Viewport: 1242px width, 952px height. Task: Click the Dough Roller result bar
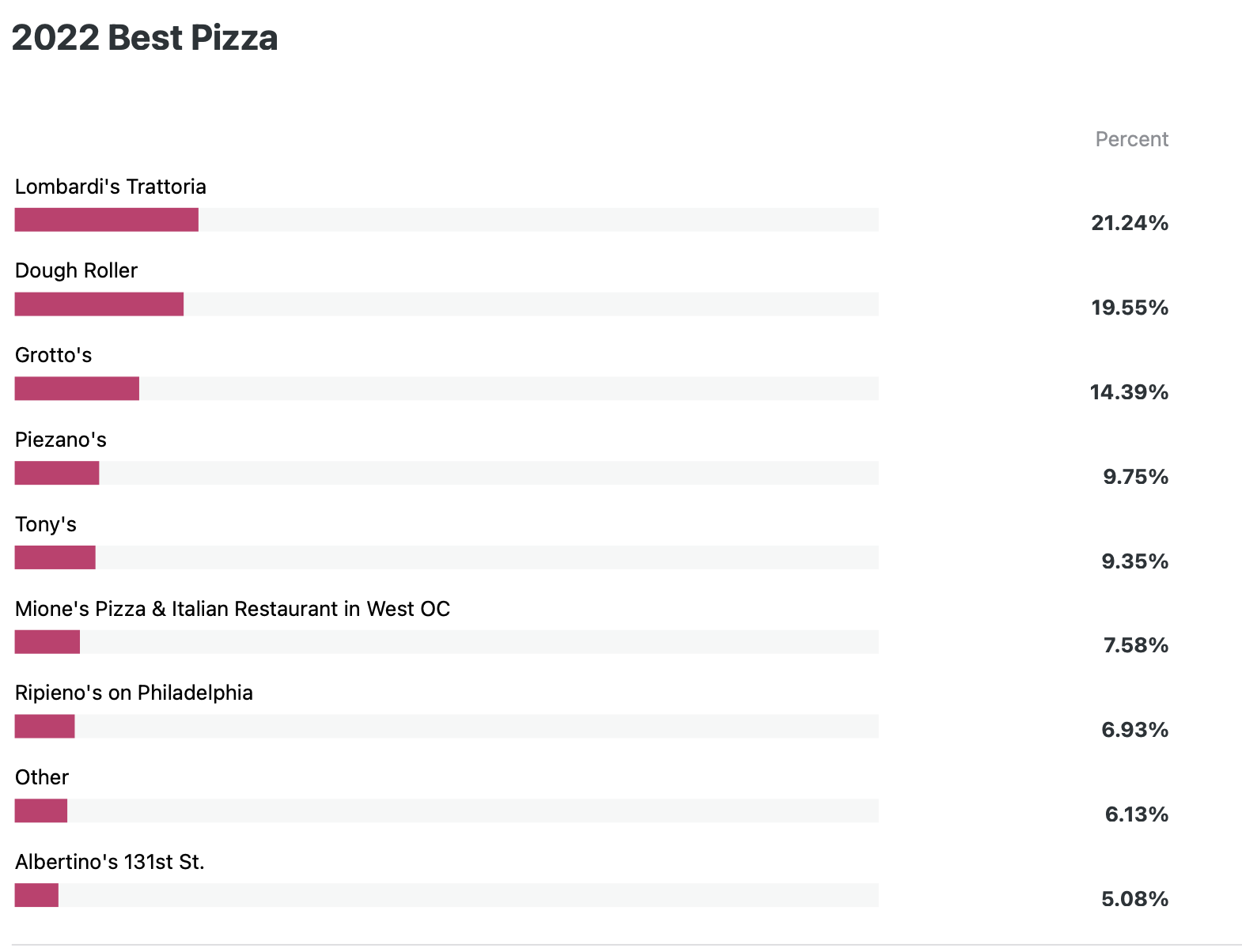(x=446, y=304)
